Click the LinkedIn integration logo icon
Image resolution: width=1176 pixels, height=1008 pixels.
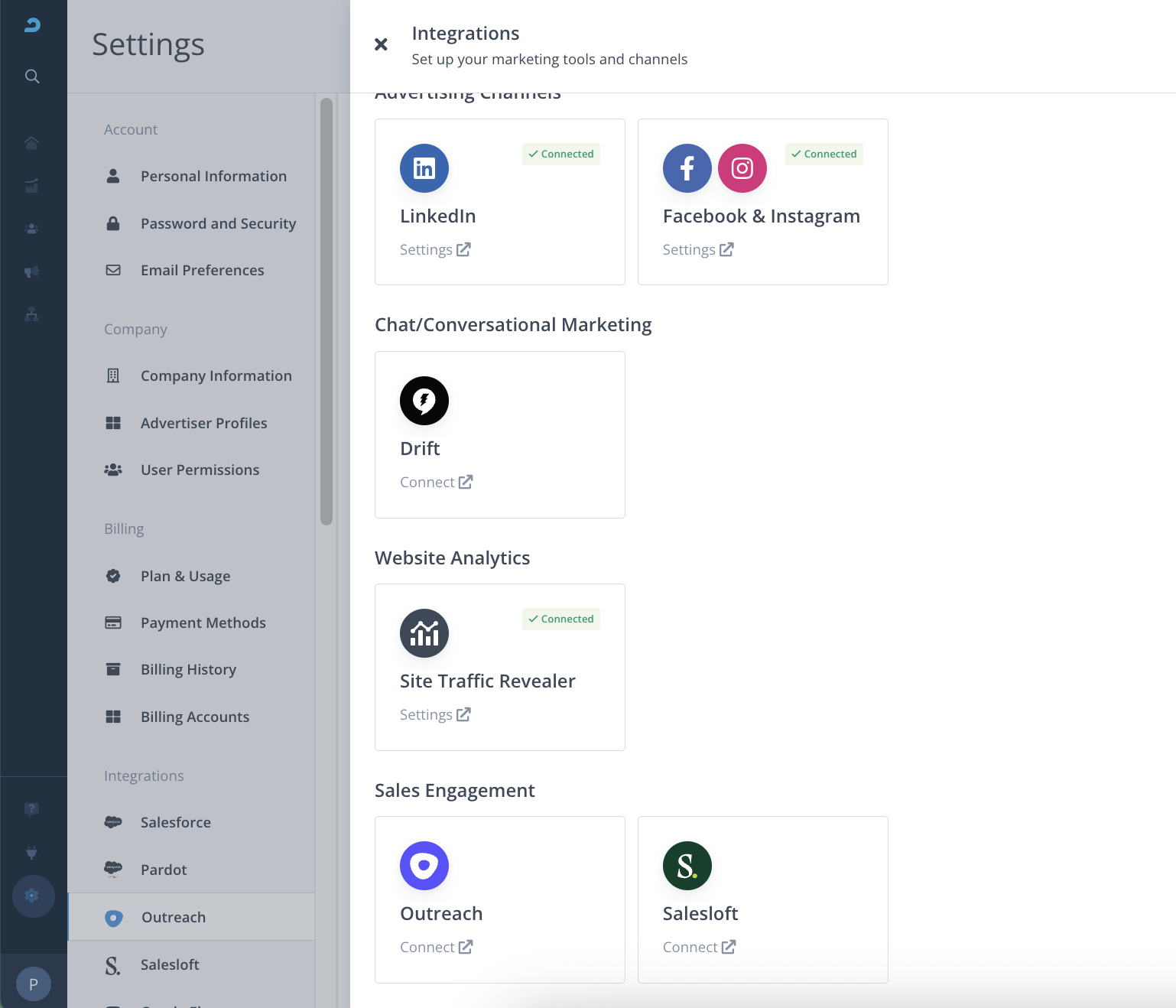point(424,168)
